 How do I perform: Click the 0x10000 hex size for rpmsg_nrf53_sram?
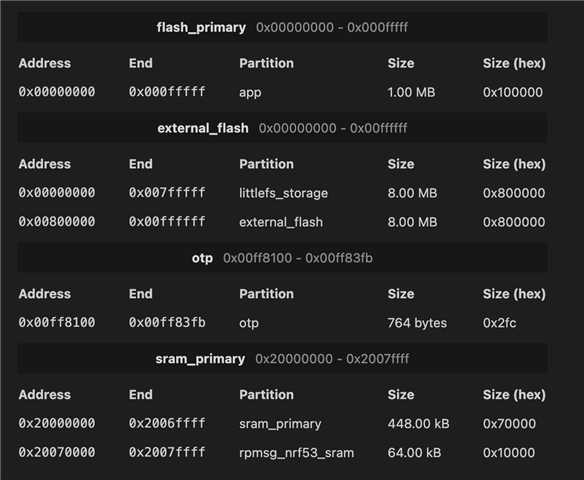point(509,453)
